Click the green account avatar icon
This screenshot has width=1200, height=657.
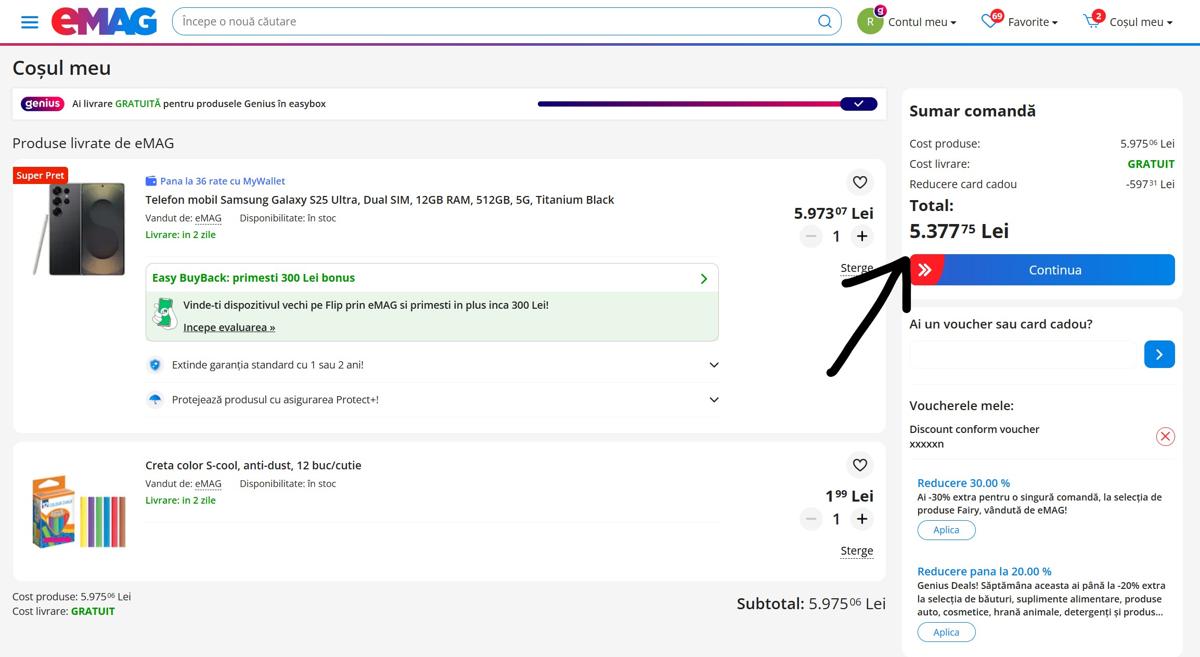(x=870, y=21)
